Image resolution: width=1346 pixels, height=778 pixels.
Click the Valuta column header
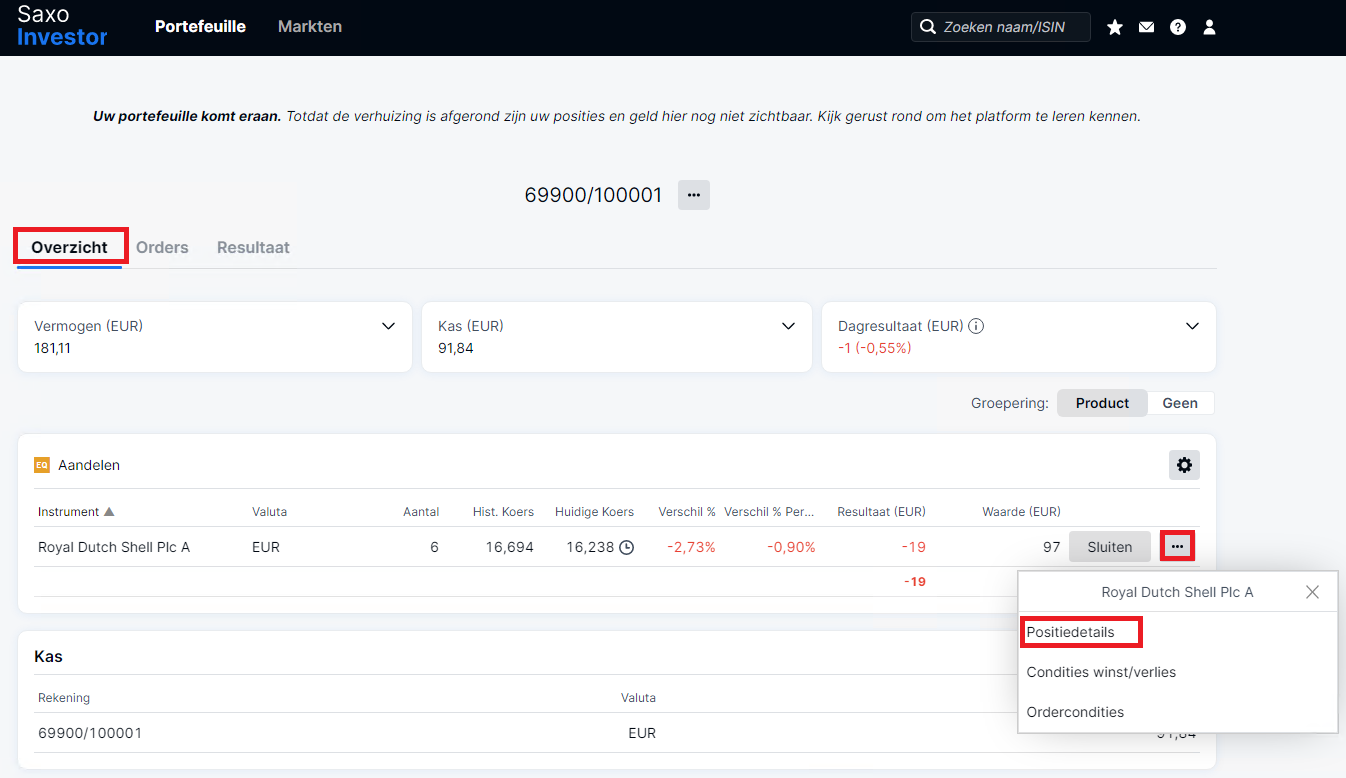click(x=269, y=511)
